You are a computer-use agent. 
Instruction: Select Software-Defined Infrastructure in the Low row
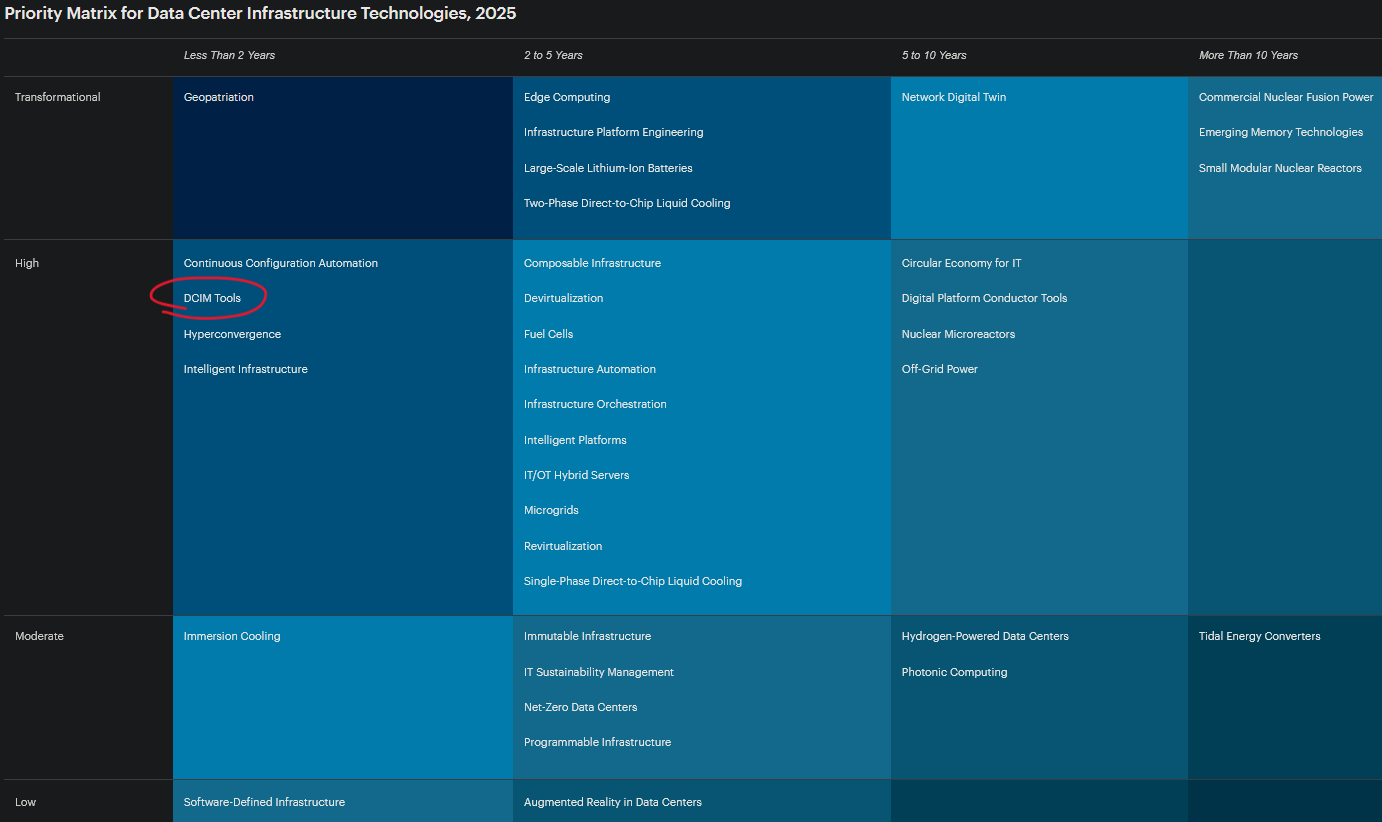point(263,802)
